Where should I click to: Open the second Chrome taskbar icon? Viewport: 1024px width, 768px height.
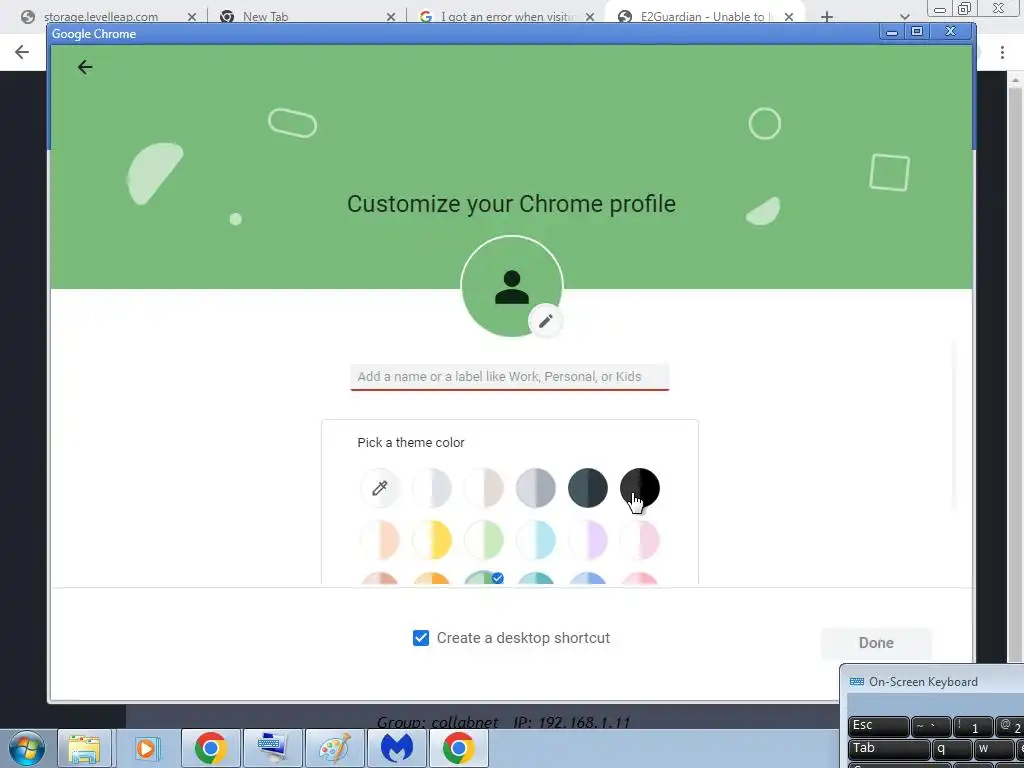pyautogui.click(x=458, y=748)
